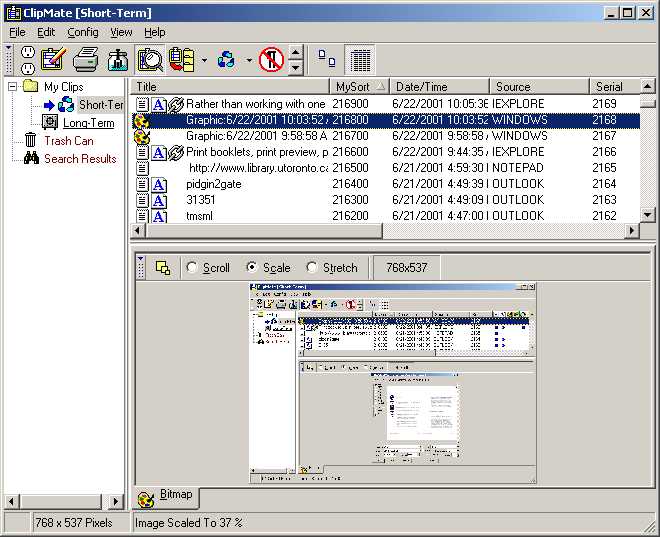Click the safe icon beside Long-Term
This screenshot has width=660, height=537.
click(50, 122)
